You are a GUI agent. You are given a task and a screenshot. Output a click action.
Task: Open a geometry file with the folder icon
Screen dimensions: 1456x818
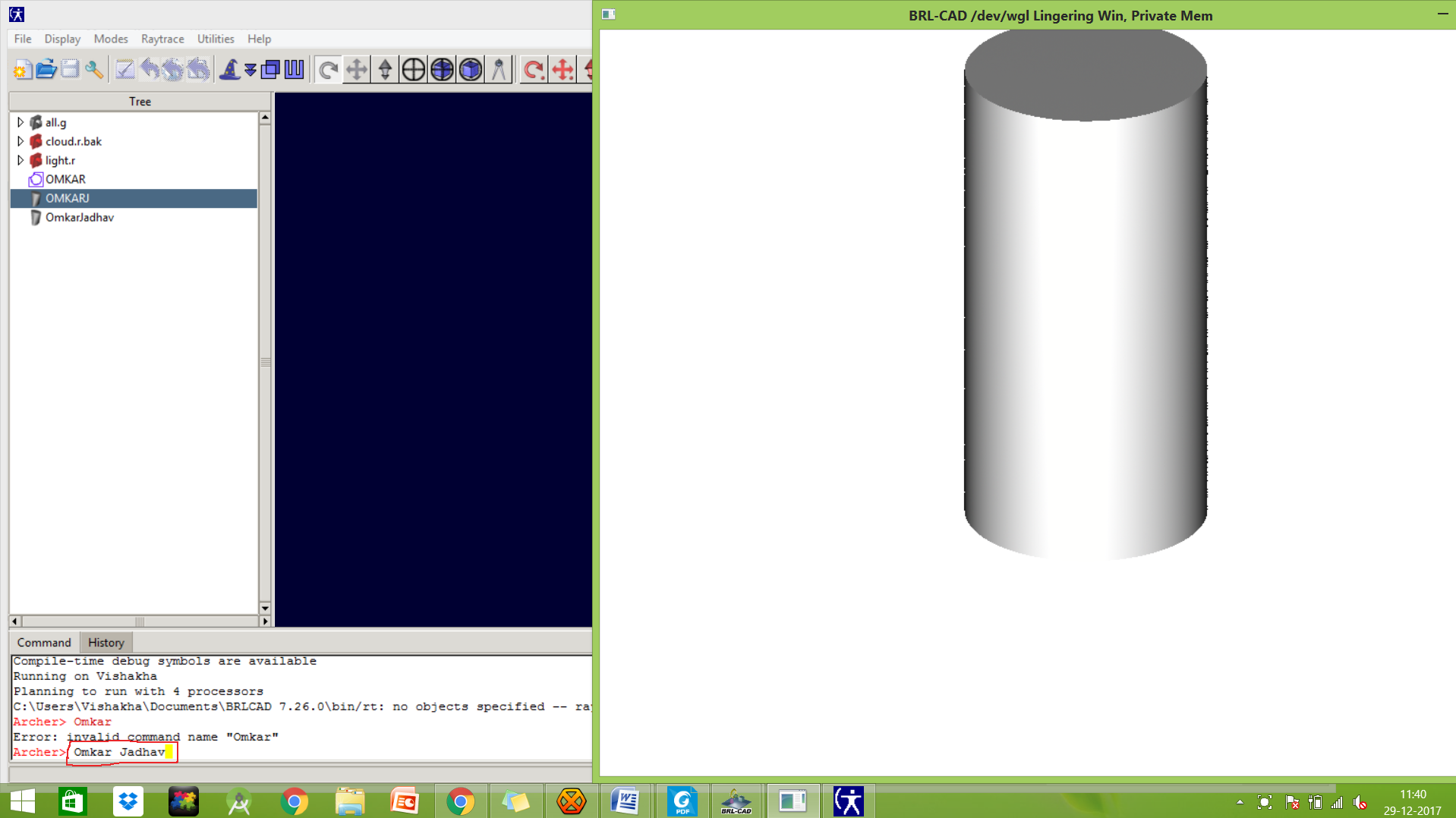46,70
